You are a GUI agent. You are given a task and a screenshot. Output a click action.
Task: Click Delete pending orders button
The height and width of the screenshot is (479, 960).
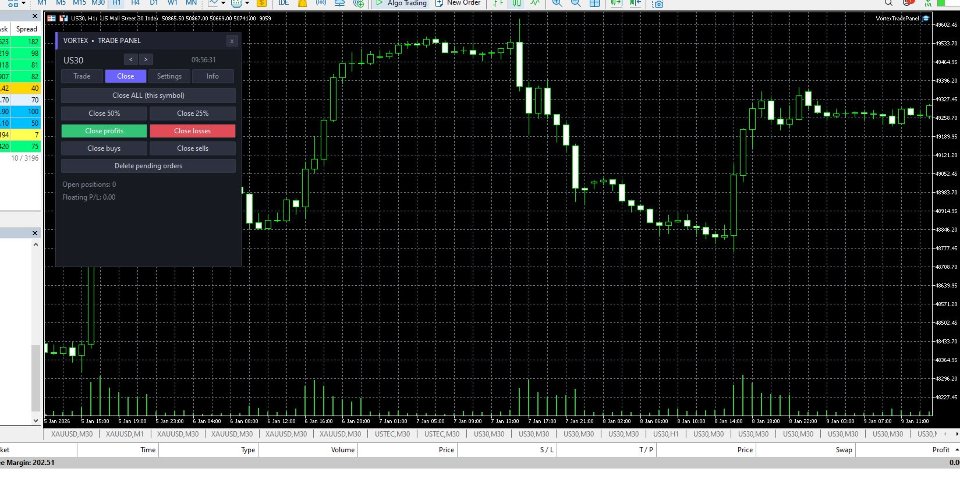pos(148,166)
